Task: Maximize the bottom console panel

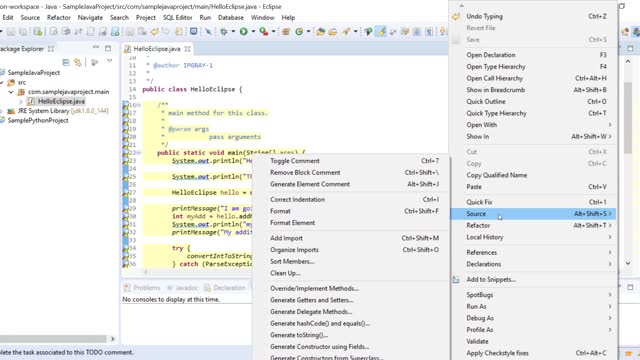Action: click(630, 287)
